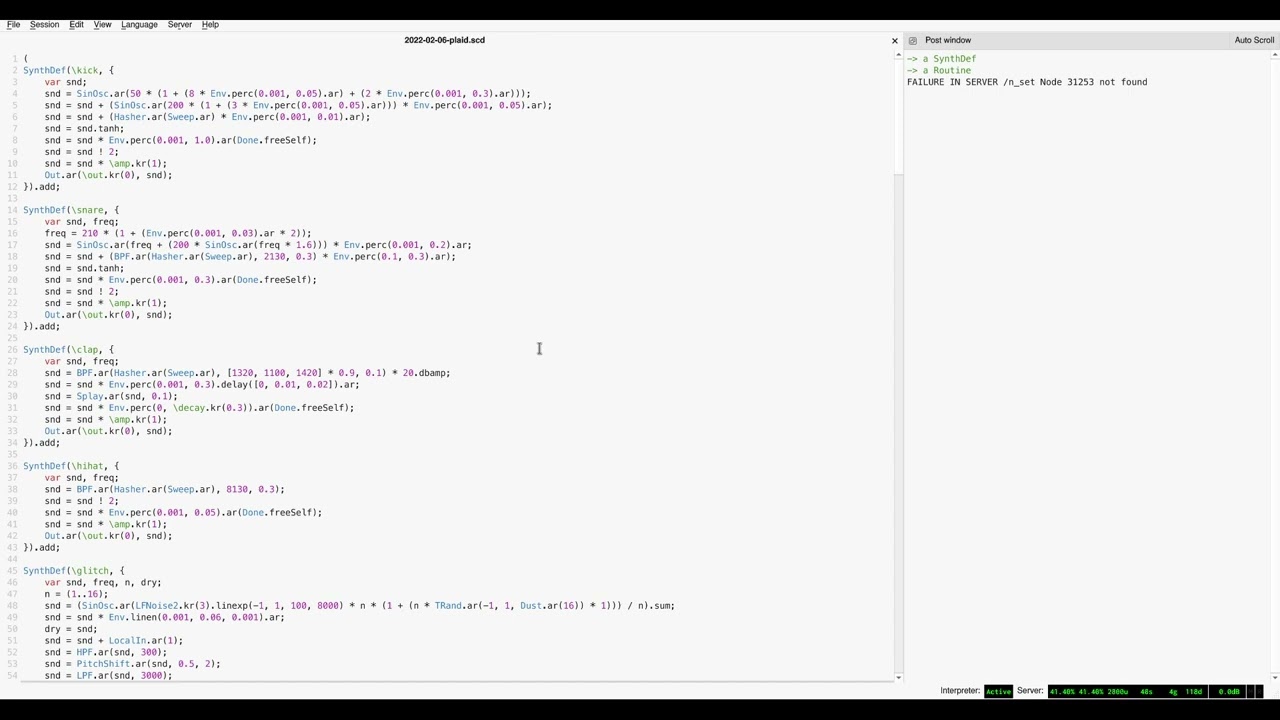
Task: Toggle Auto Scroll in the Post window
Action: coord(1254,40)
